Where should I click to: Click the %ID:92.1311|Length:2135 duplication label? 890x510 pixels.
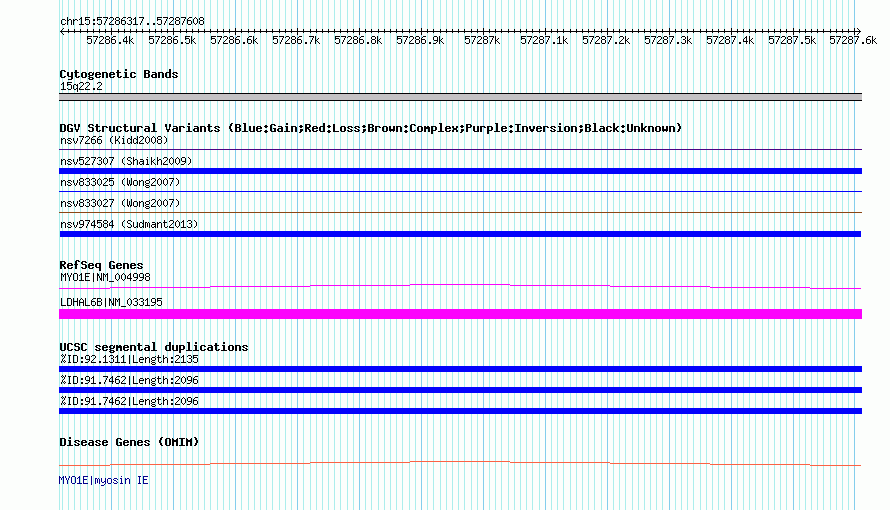(129, 359)
